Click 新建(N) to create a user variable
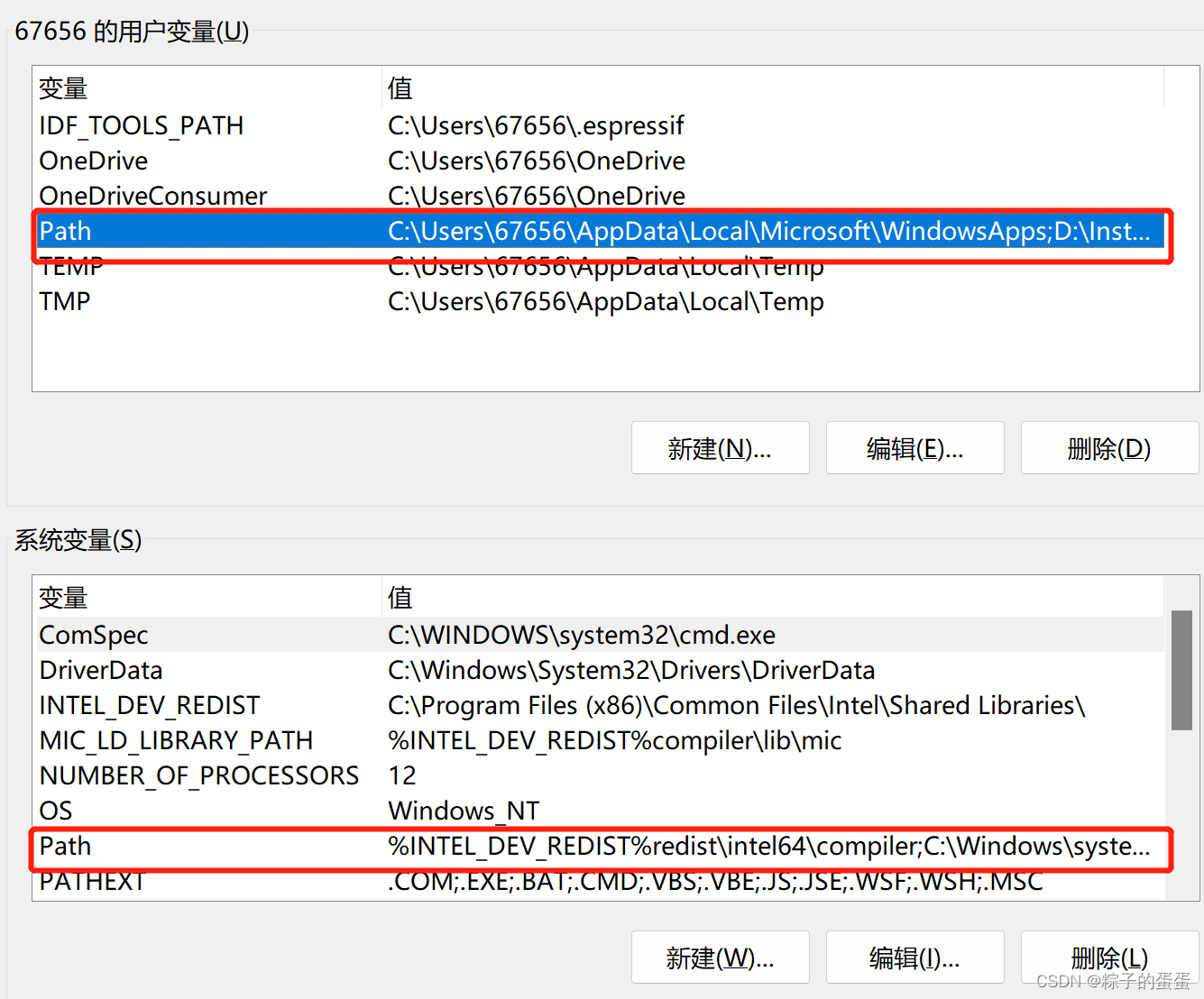 pyautogui.click(x=720, y=448)
